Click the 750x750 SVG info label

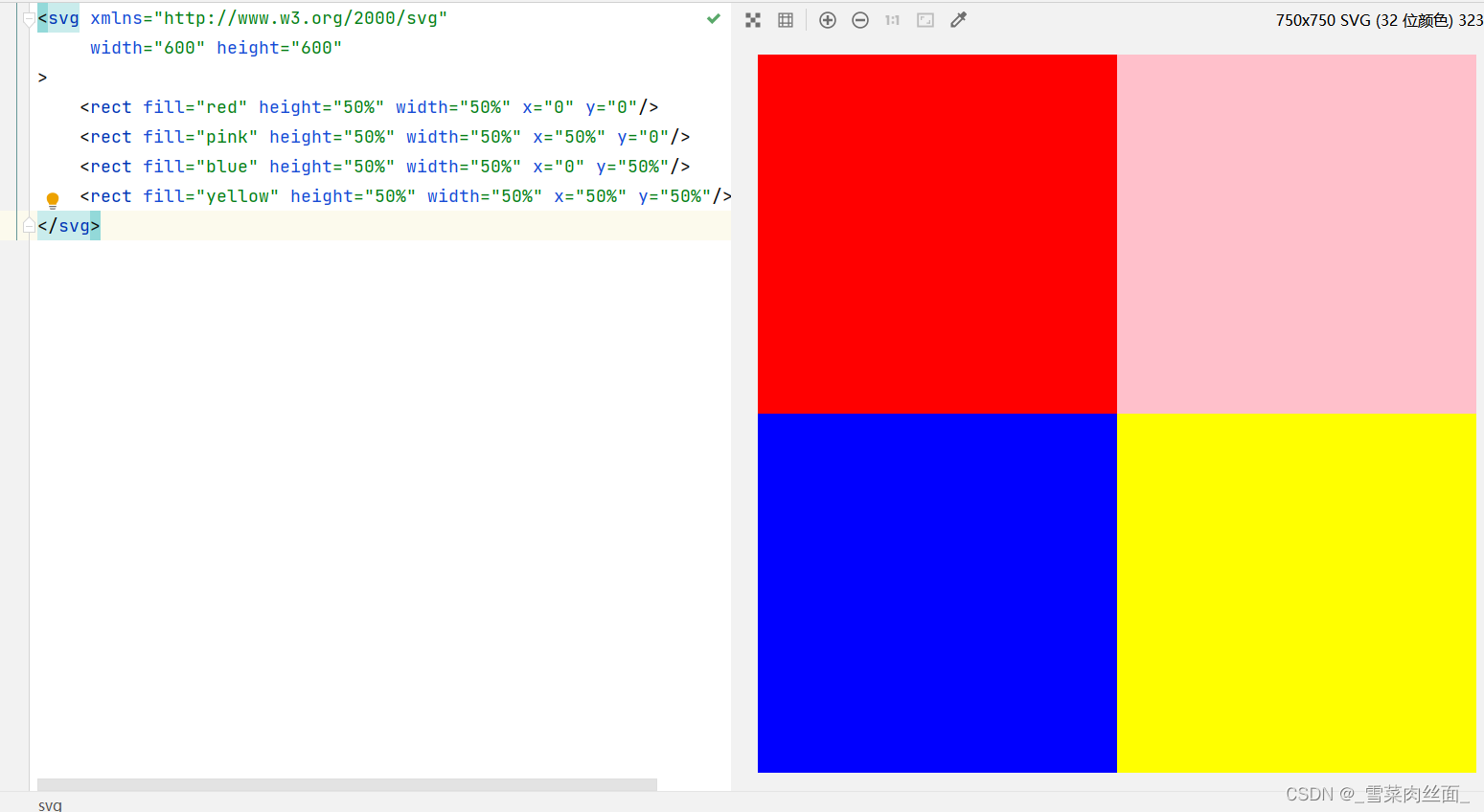[x=1380, y=20]
